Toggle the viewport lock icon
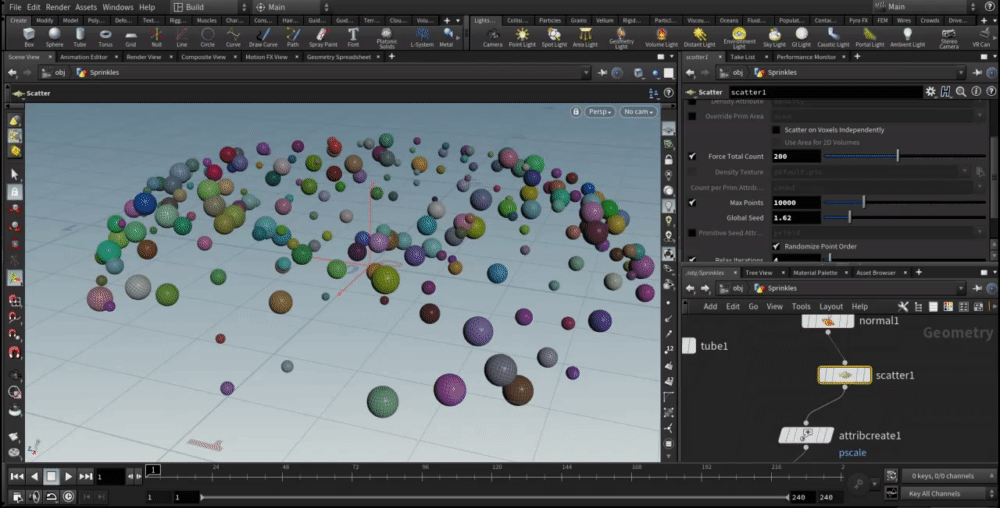Viewport: 1000px width, 508px height. pos(575,112)
